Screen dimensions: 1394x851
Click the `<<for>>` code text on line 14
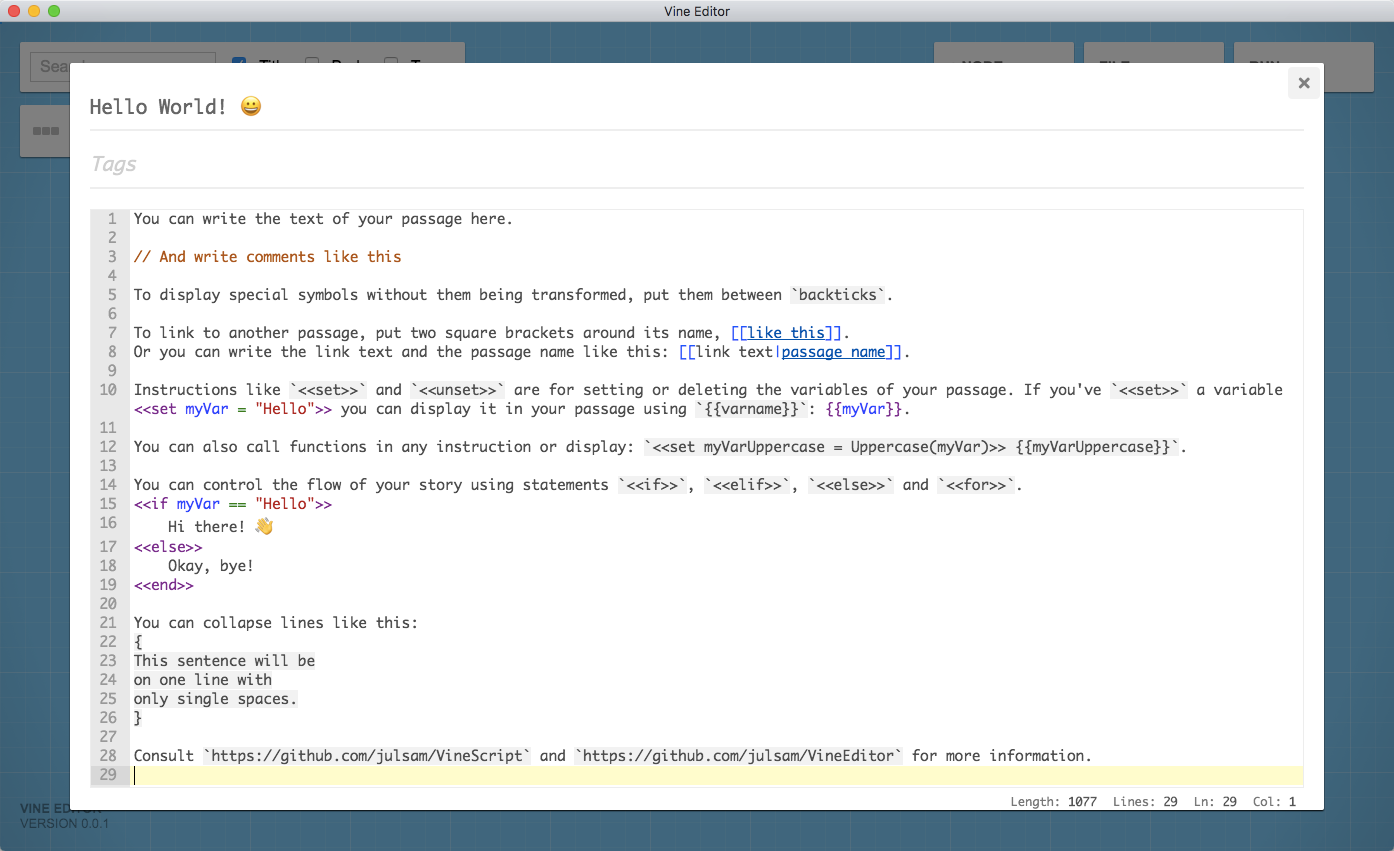(976, 485)
